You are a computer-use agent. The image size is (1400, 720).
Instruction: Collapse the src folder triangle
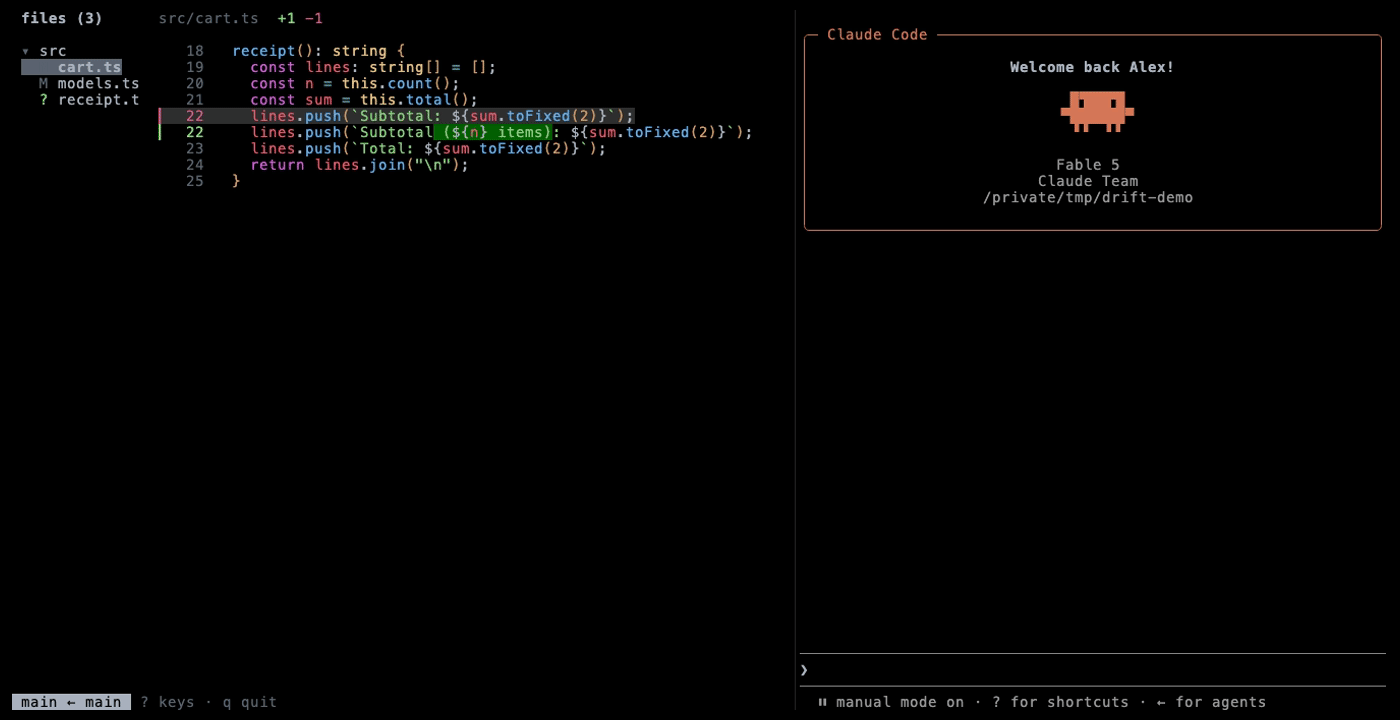[26, 51]
